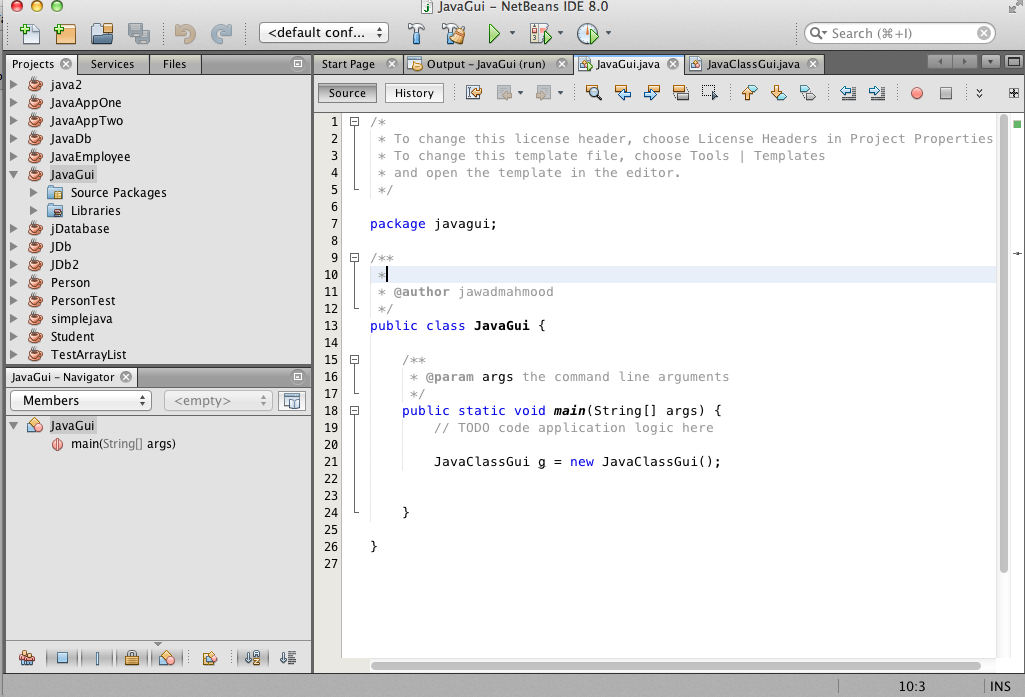Expand Libraries folder

pos(33,211)
